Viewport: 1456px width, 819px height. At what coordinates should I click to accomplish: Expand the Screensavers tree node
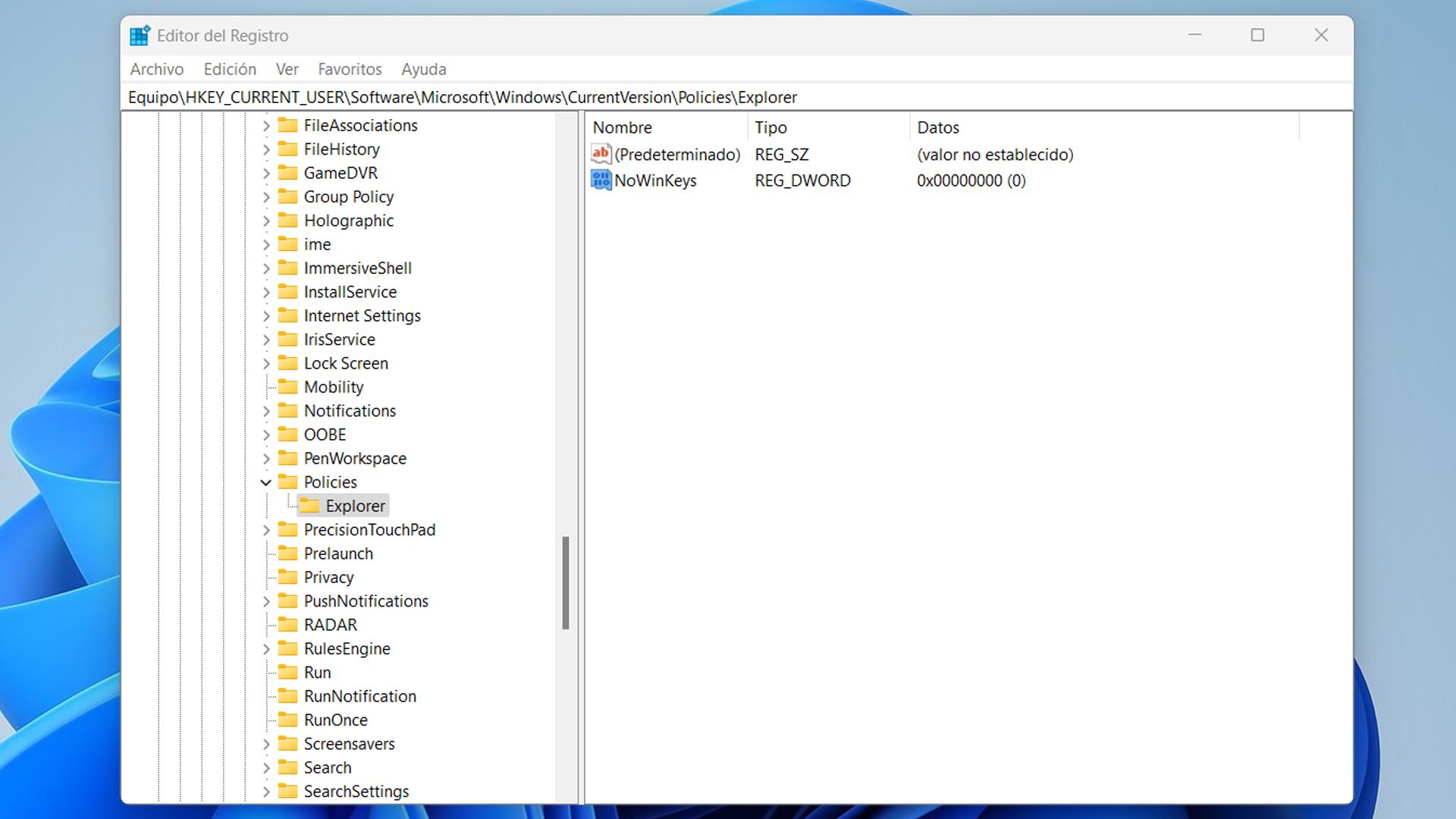point(266,744)
